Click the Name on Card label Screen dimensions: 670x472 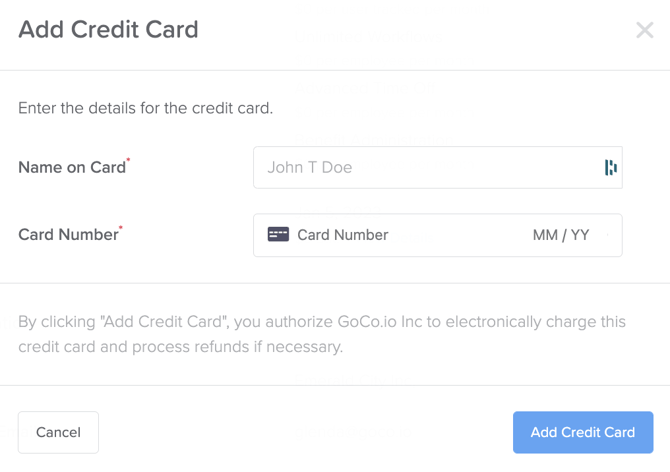[72, 167]
